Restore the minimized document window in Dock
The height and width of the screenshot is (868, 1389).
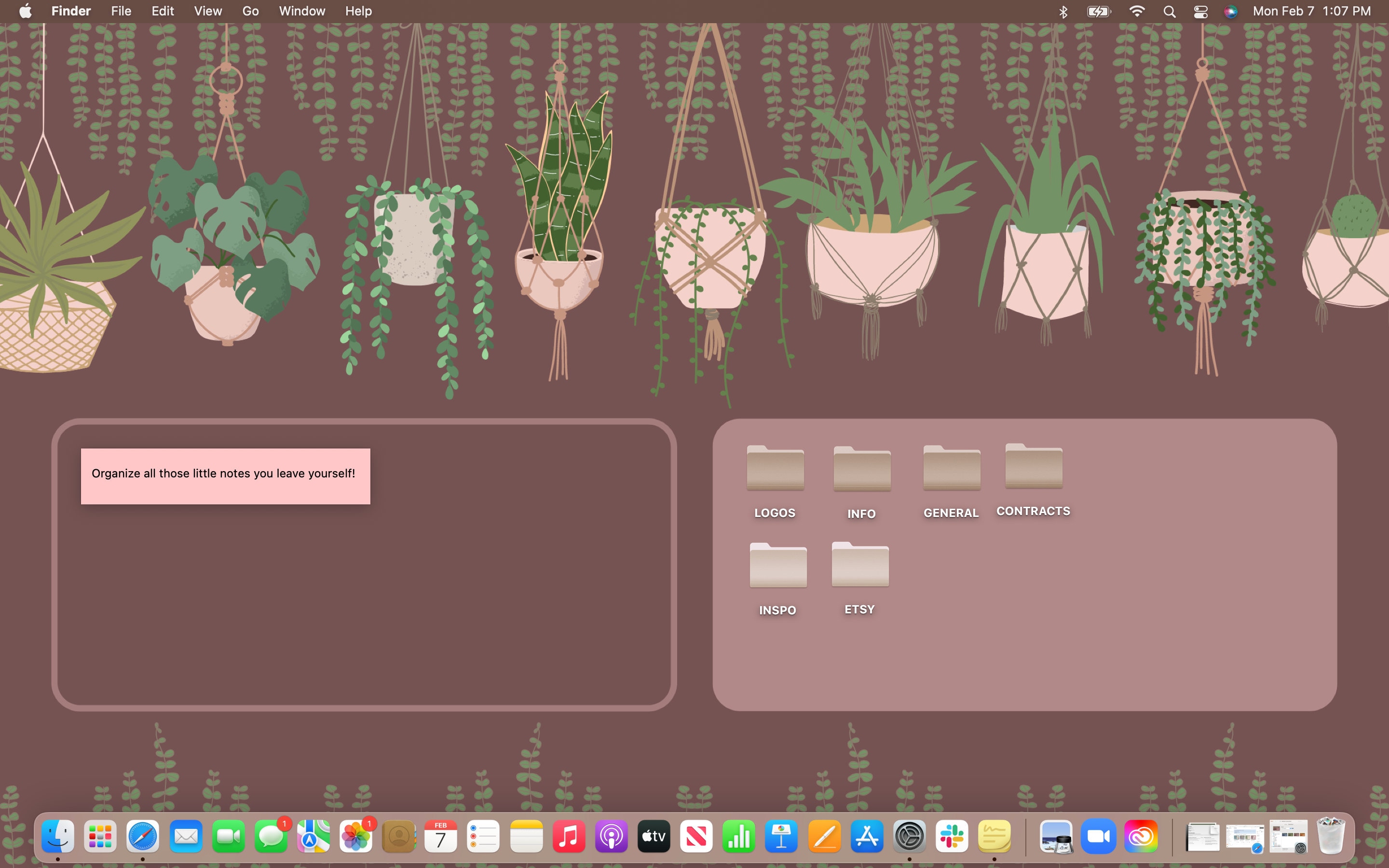(1202, 837)
